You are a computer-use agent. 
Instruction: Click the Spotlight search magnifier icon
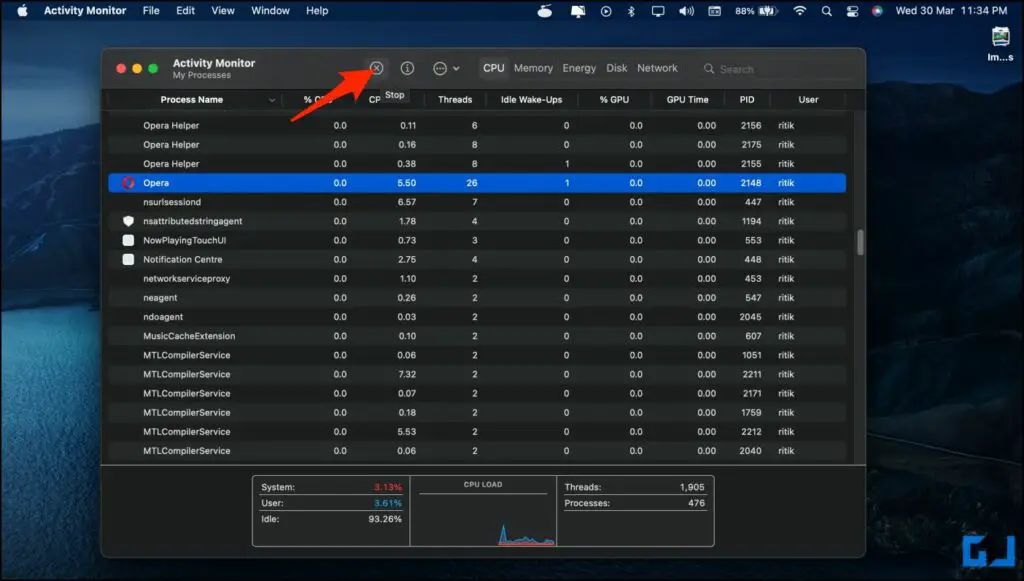[826, 11]
